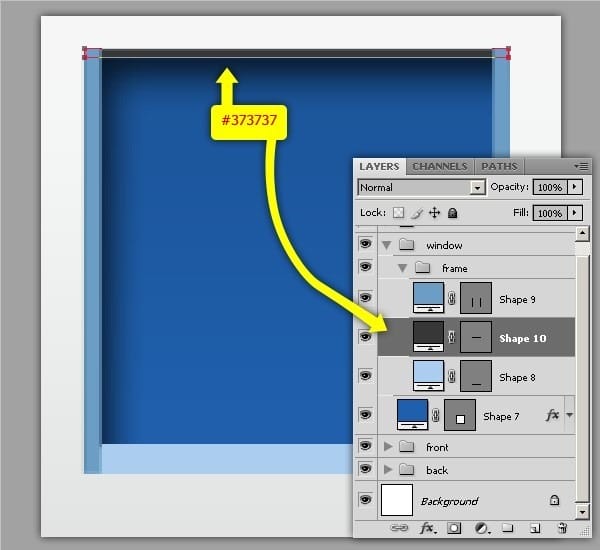Open the Layers panel options menu
Viewport: 600px width, 550px height.
pos(581,166)
